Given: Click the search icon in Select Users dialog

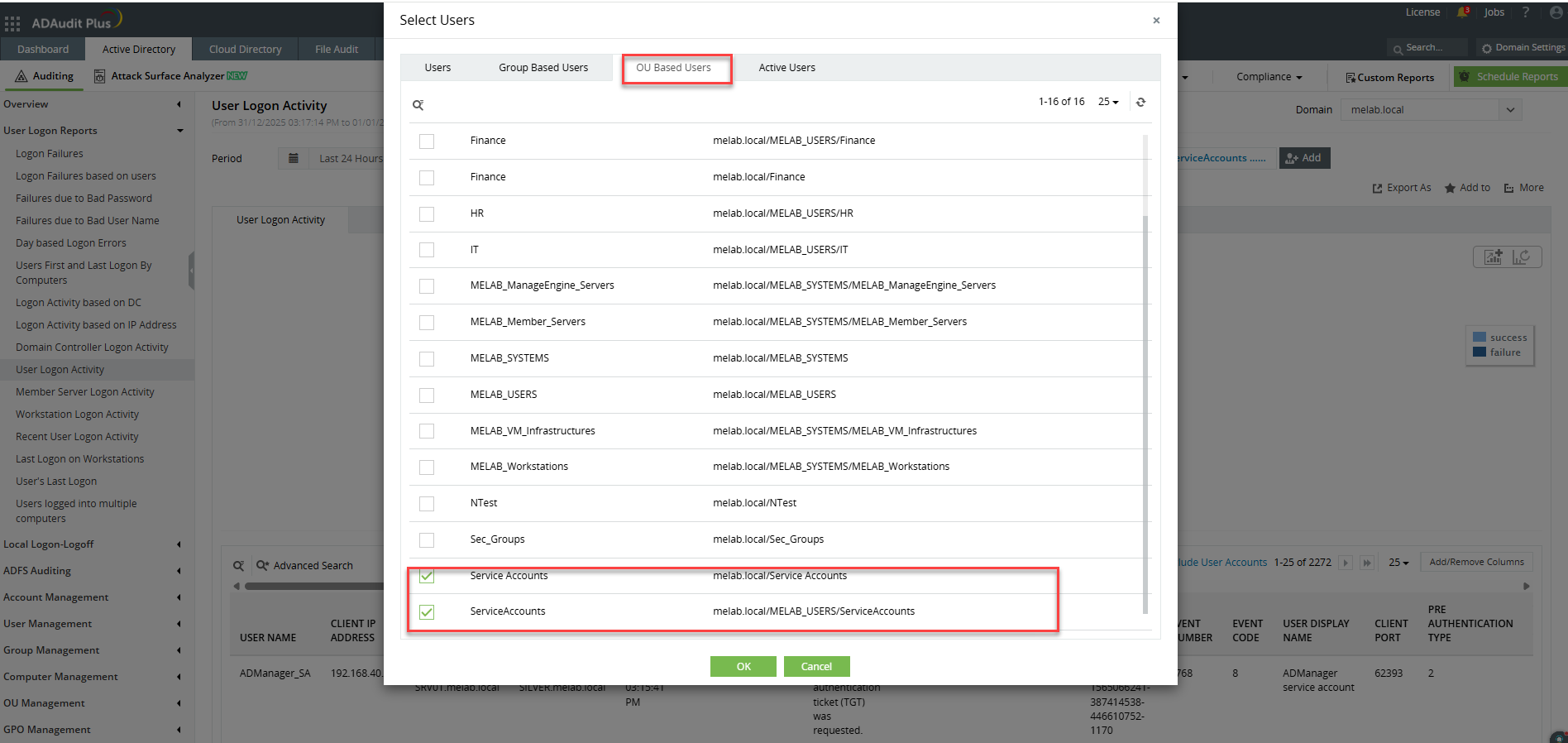Looking at the screenshot, I should tap(418, 105).
